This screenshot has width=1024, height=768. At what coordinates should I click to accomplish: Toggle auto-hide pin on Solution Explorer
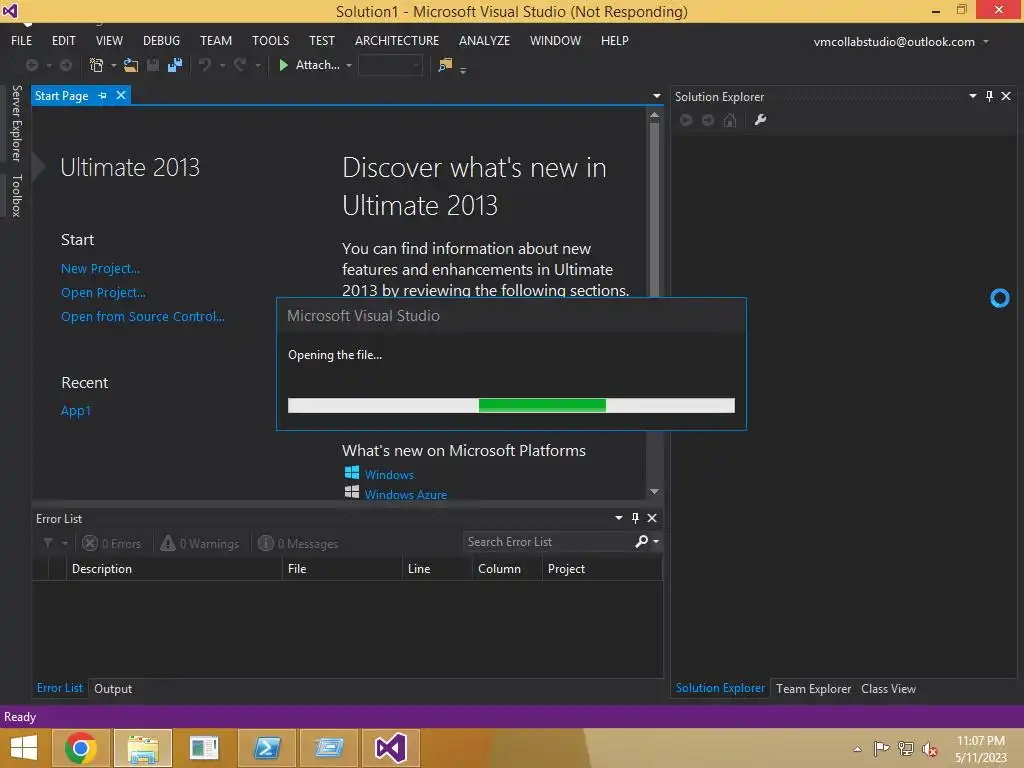[989, 96]
